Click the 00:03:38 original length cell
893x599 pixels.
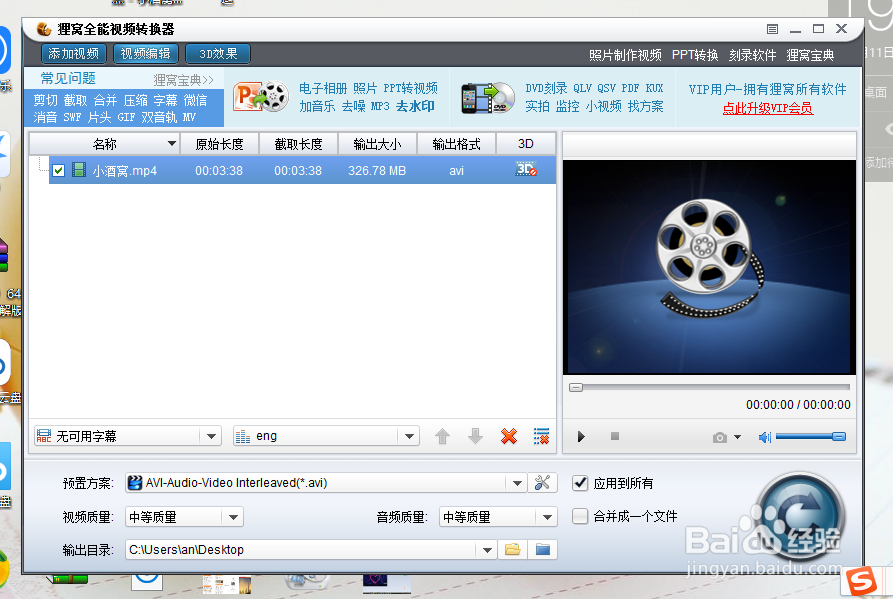(x=219, y=171)
